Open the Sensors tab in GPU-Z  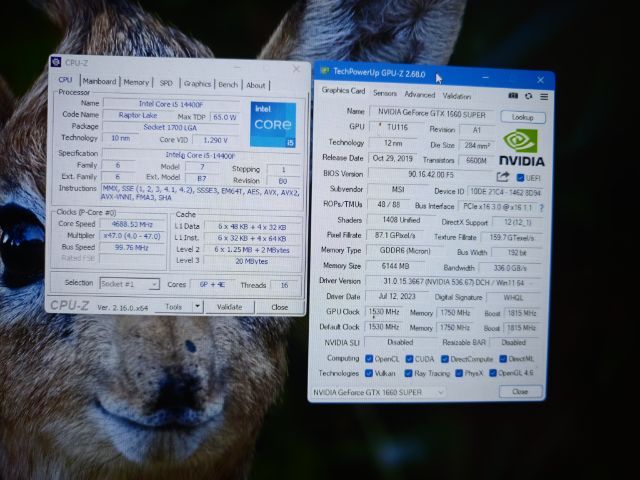(x=385, y=94)
